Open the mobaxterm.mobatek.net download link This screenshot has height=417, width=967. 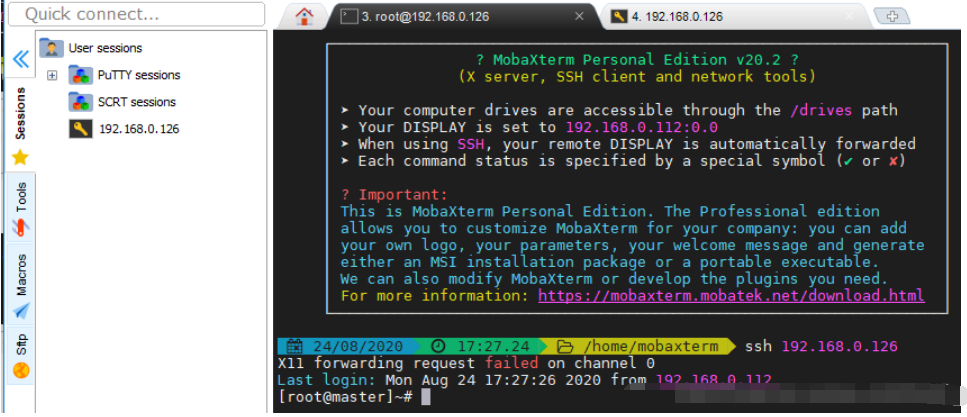pyautogui.click(x=731, y=296)
